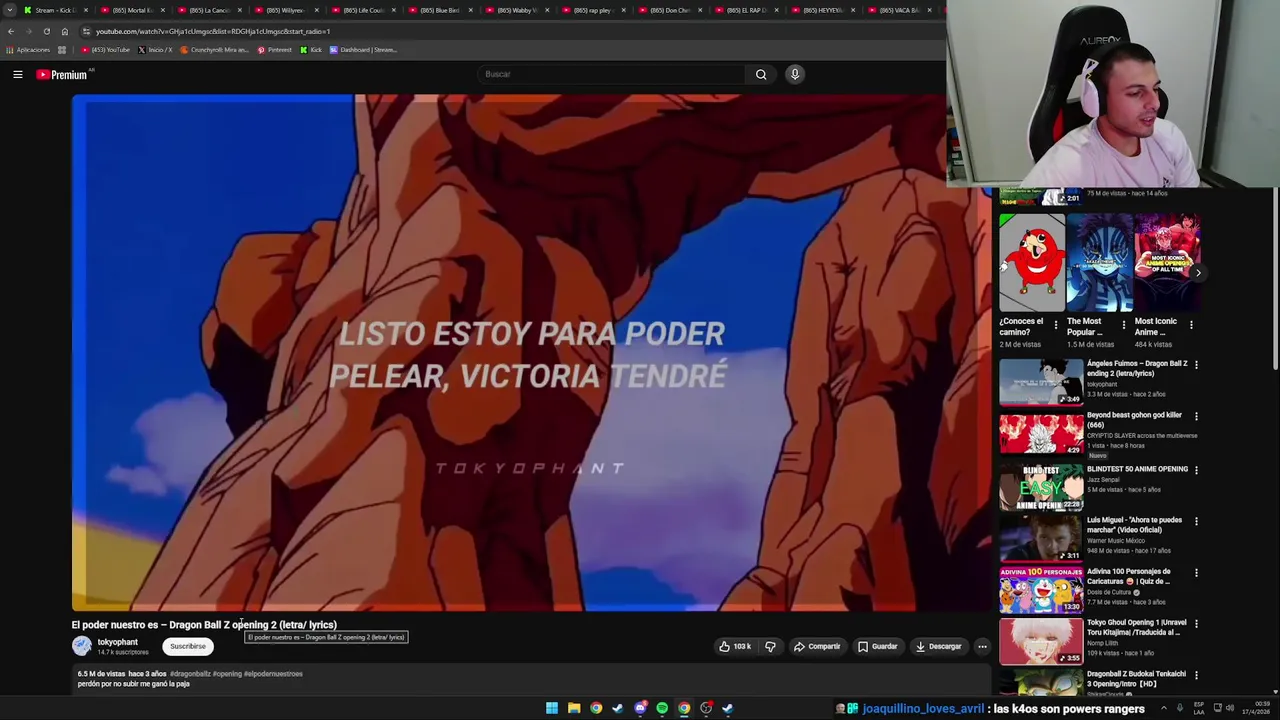Open options for 'Most Iconic Anime' short

pyautogui.click(x=1191, y=325)
